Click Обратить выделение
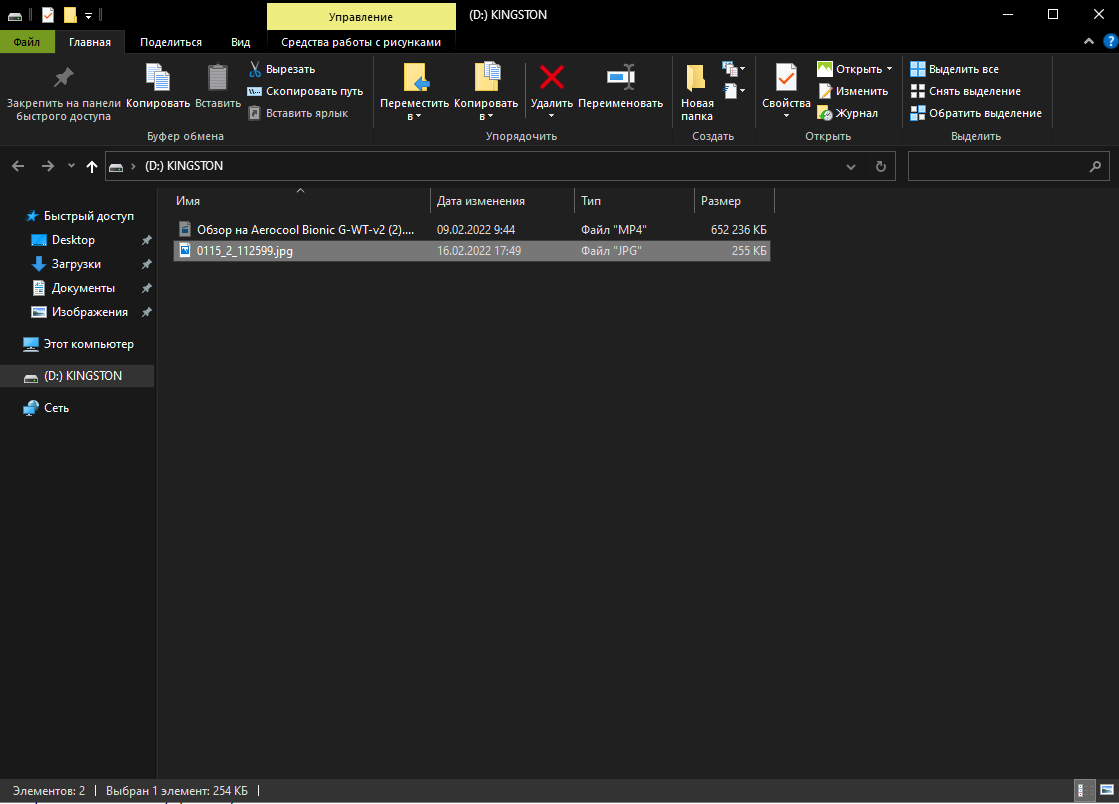This screenshot has height=804, width=1119. pyautogui.click(x=976, y=113)
